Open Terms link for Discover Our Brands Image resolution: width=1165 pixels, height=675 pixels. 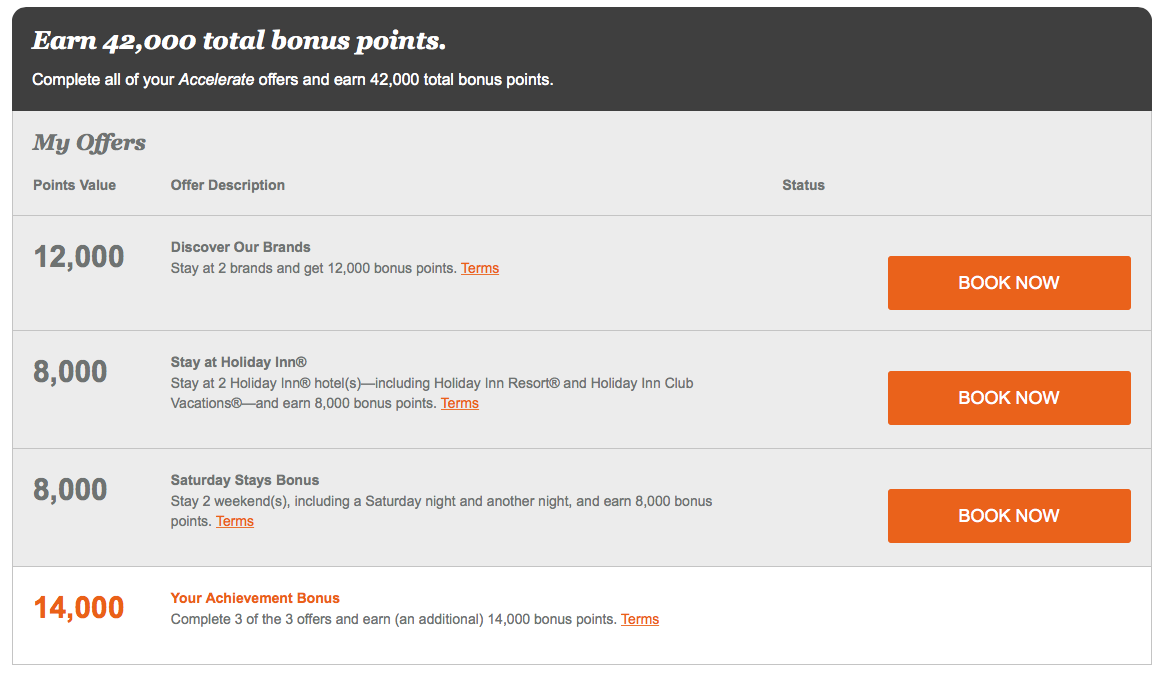(x=480, y=268)
